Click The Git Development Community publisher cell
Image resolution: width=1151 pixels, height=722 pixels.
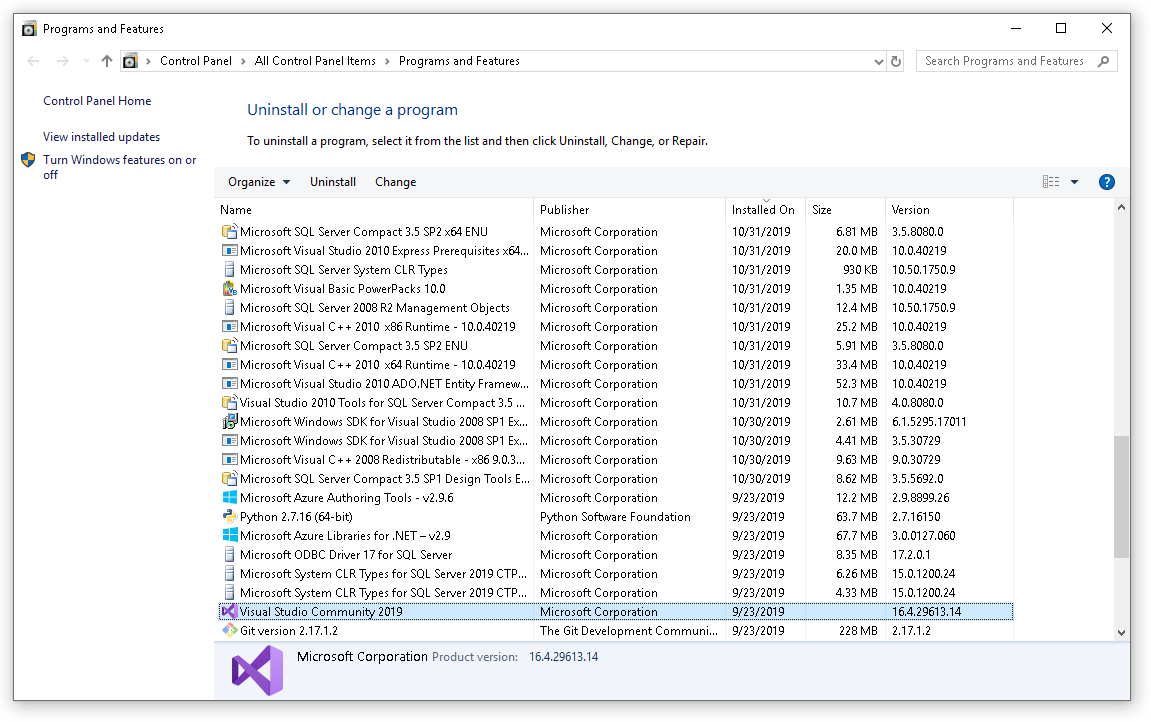629,631
